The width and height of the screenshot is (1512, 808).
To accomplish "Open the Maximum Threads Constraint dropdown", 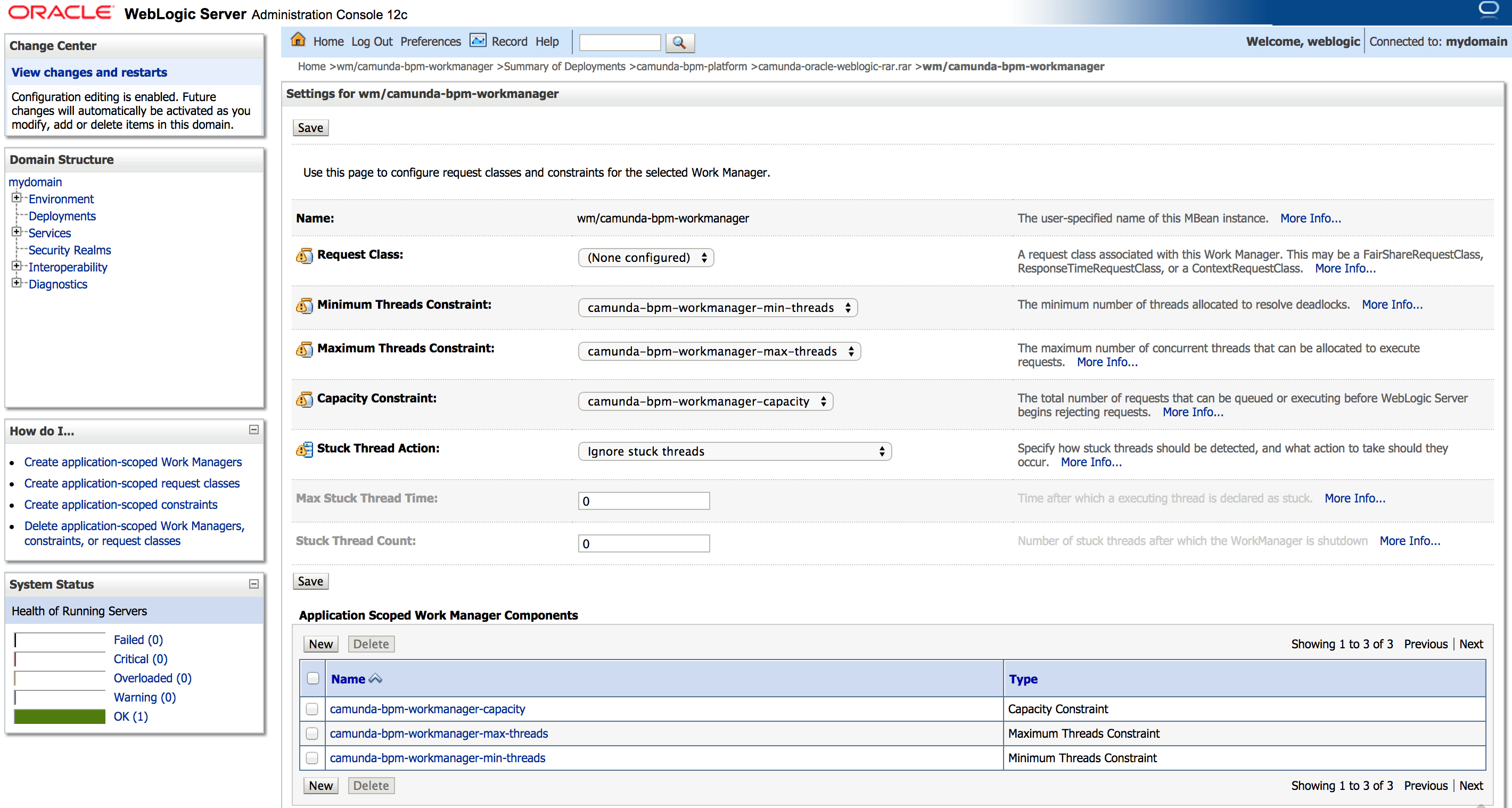I will click(719, 351).
